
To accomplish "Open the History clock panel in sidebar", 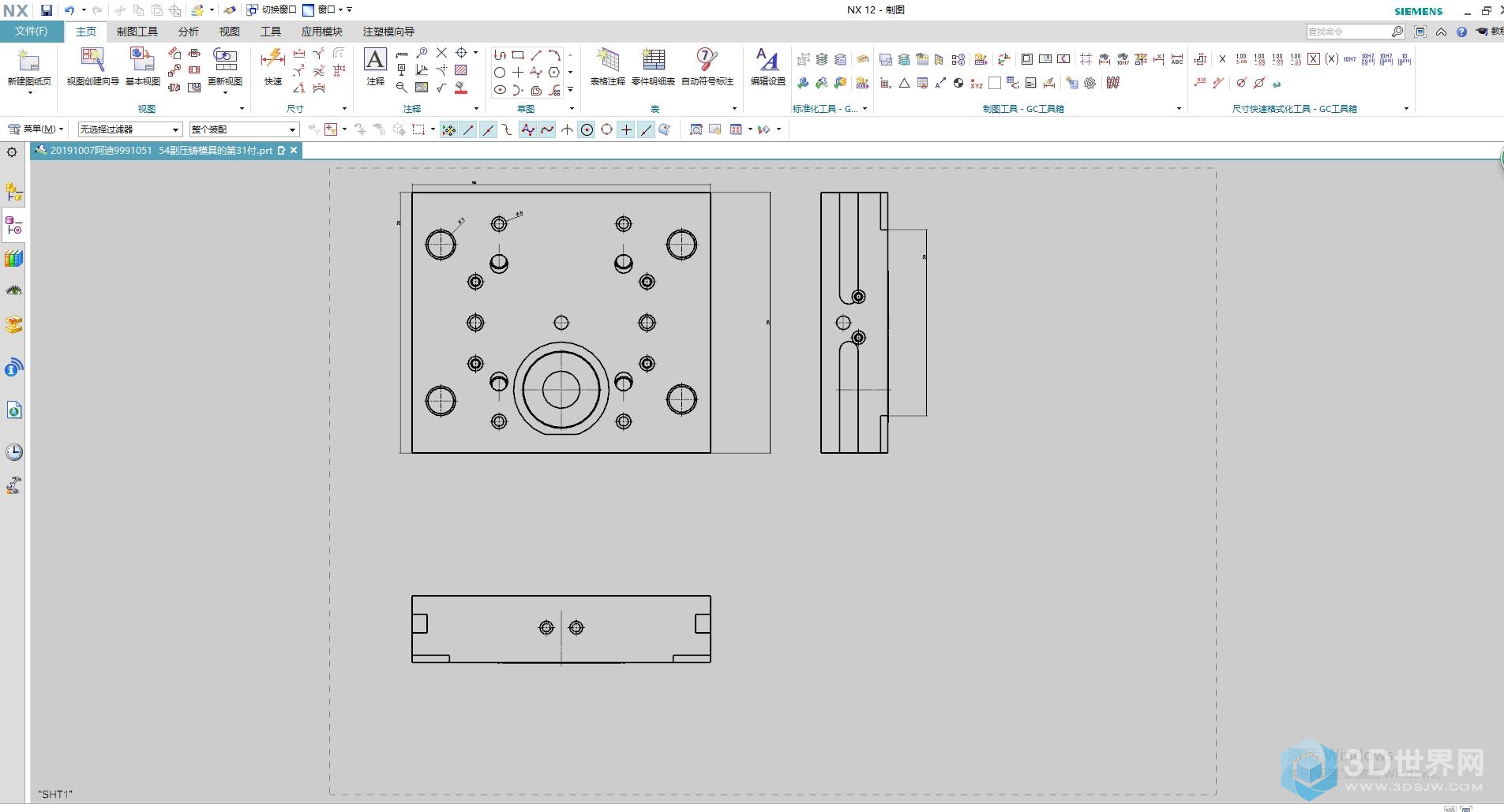I will [14, 452].
